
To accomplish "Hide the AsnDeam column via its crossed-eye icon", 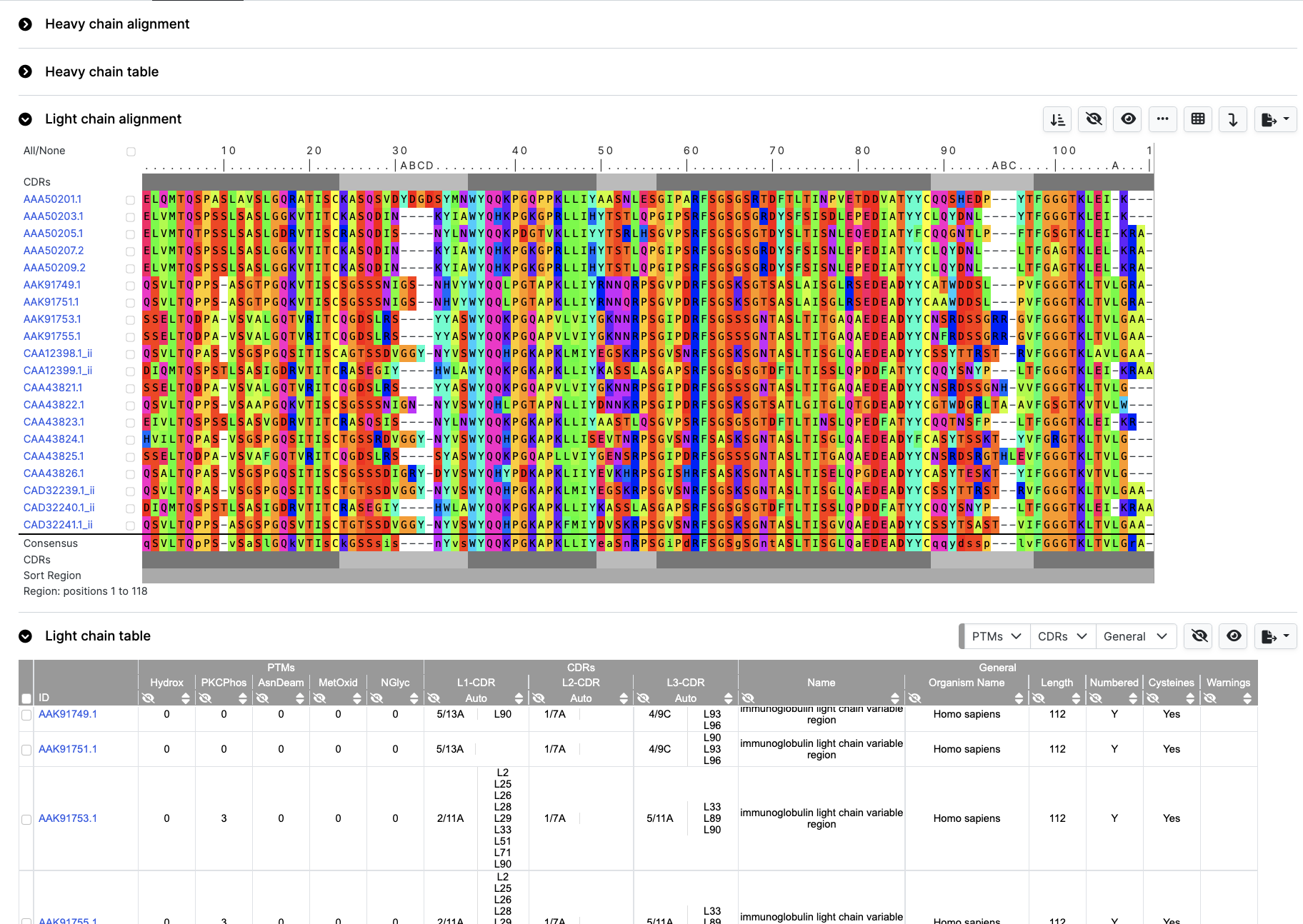I will tap(263, 698).
